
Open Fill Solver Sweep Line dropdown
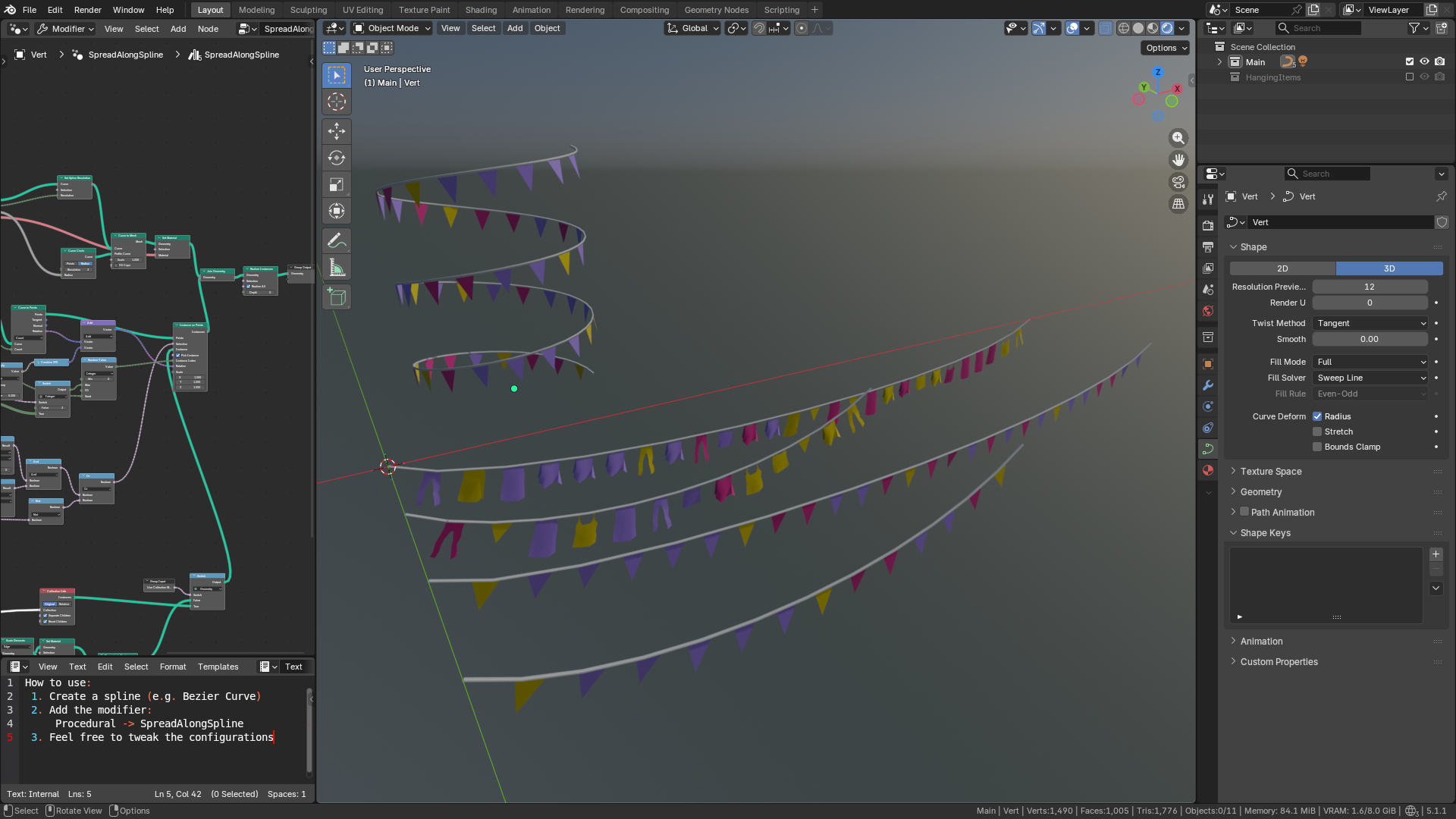(1370, 378)
